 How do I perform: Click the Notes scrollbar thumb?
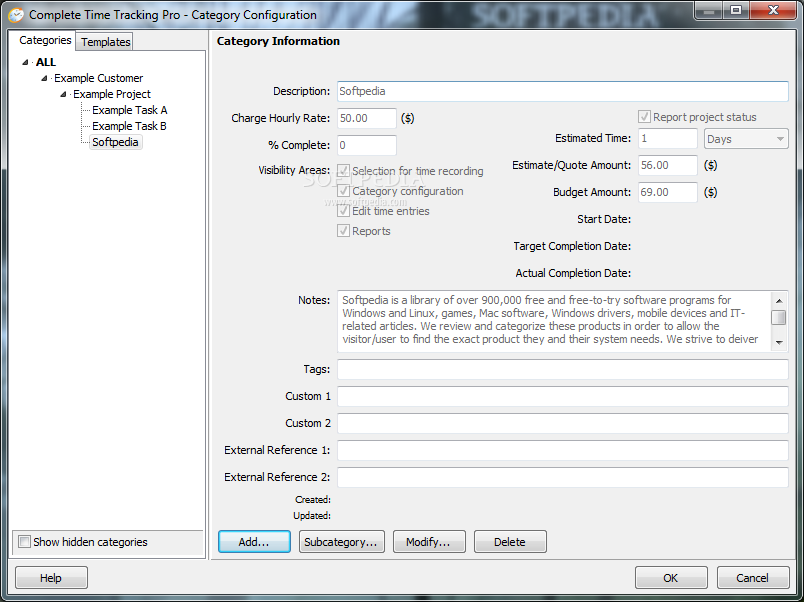pos(779,317)
